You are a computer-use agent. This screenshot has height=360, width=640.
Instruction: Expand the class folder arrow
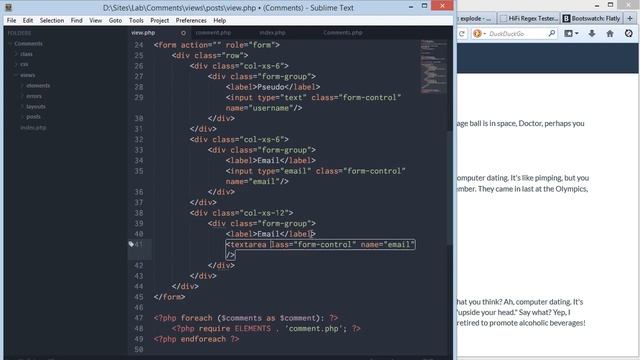16,54
